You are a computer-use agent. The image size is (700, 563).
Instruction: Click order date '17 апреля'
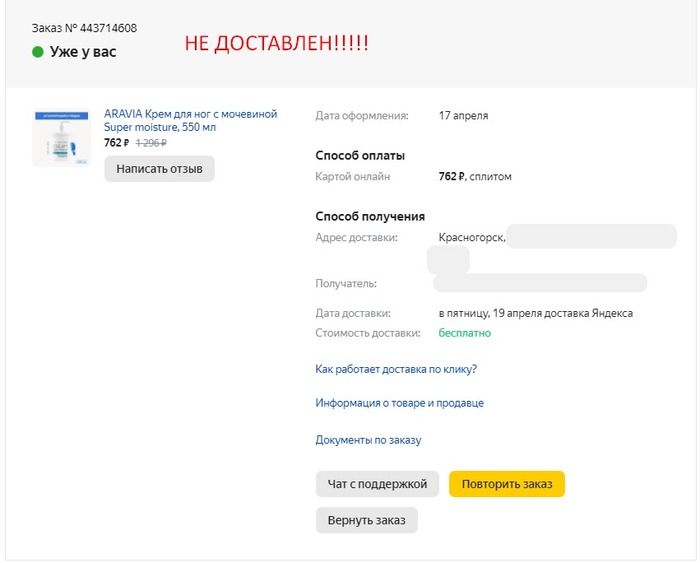[x=463, y=116]
